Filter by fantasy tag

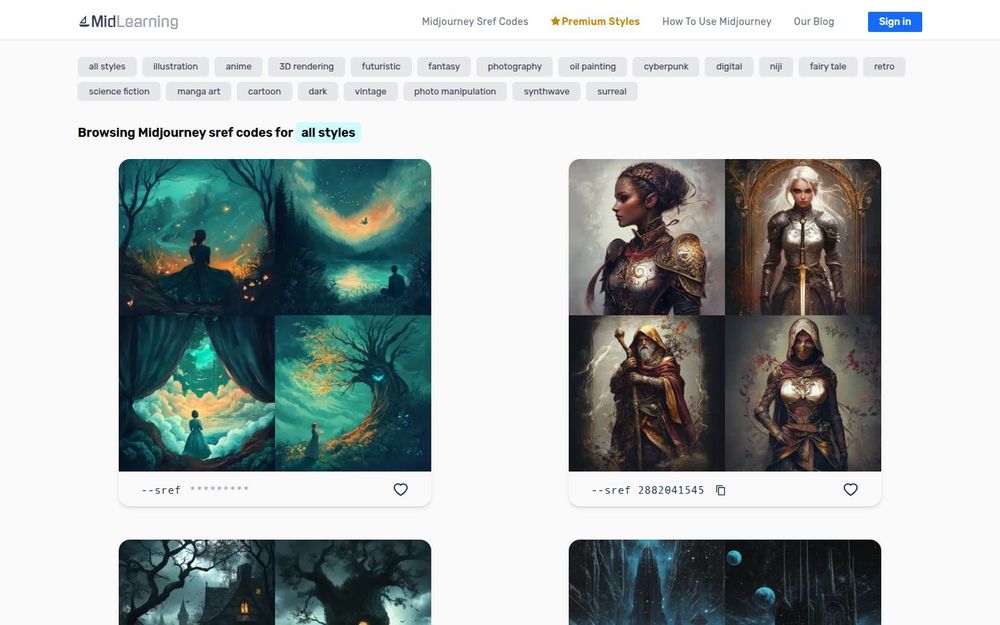coord(444,66)
